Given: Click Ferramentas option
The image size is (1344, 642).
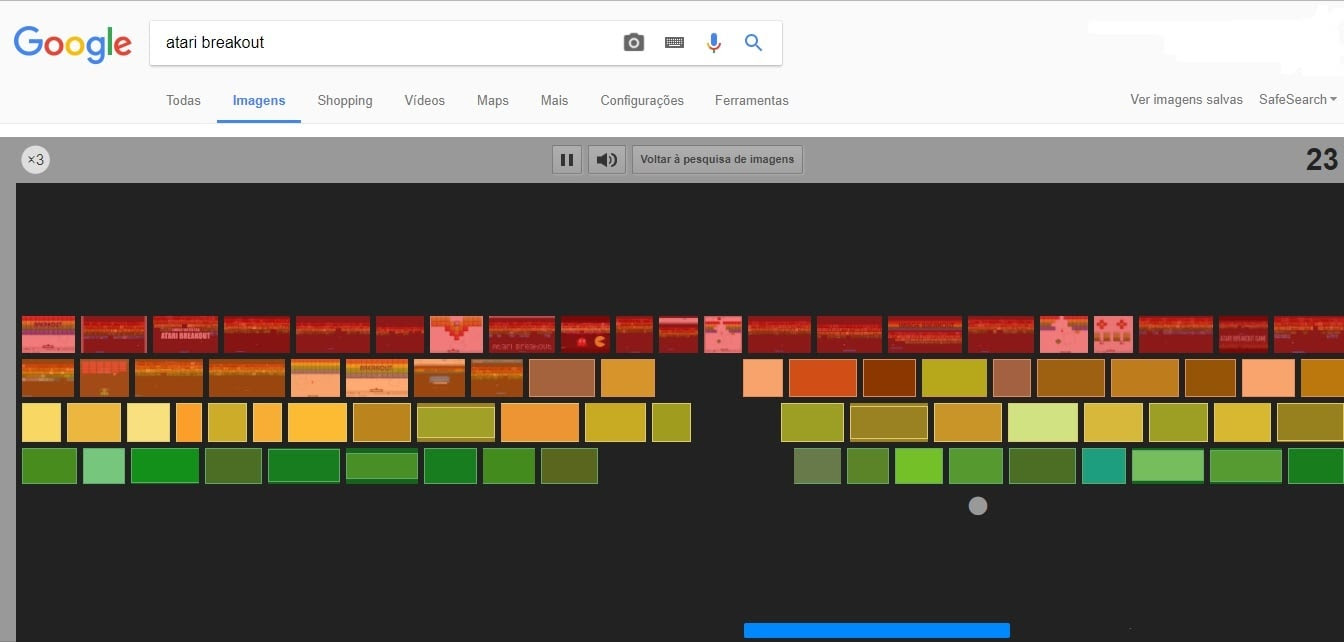Looking at the screenshot, I should (x=752, y=100).
